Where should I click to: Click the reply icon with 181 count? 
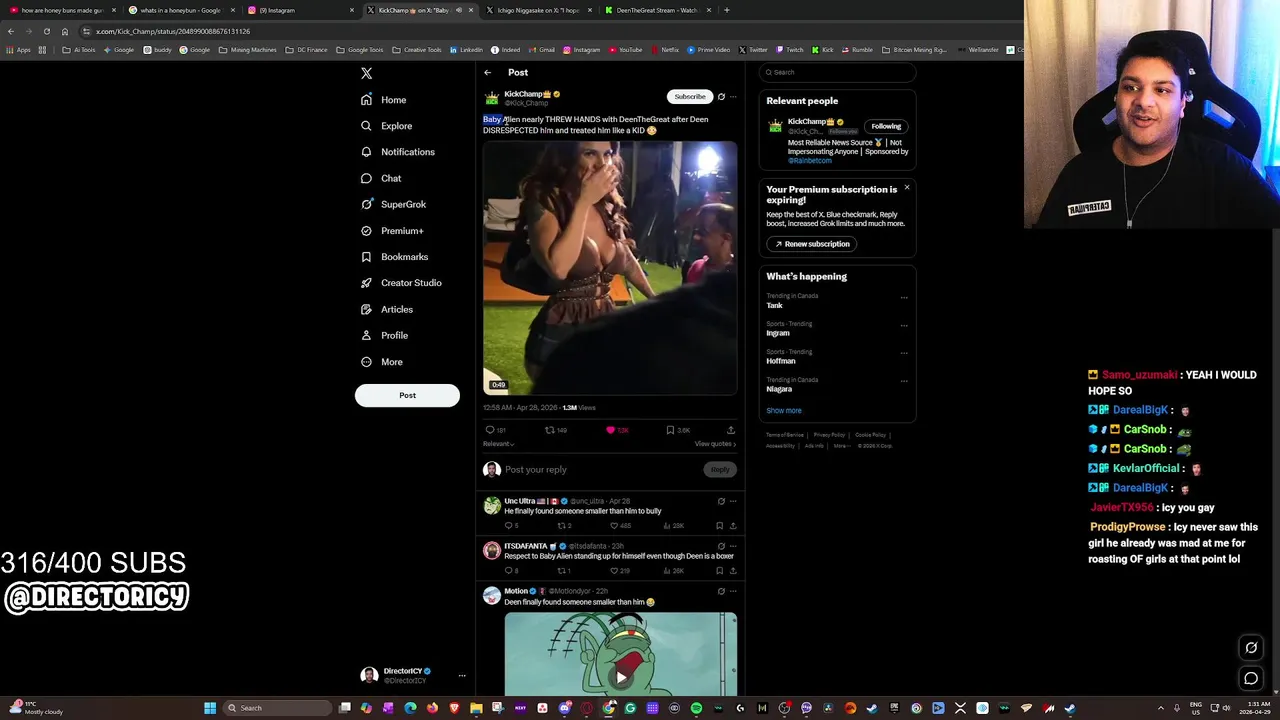pyautogui.click(x=490, y=430)
